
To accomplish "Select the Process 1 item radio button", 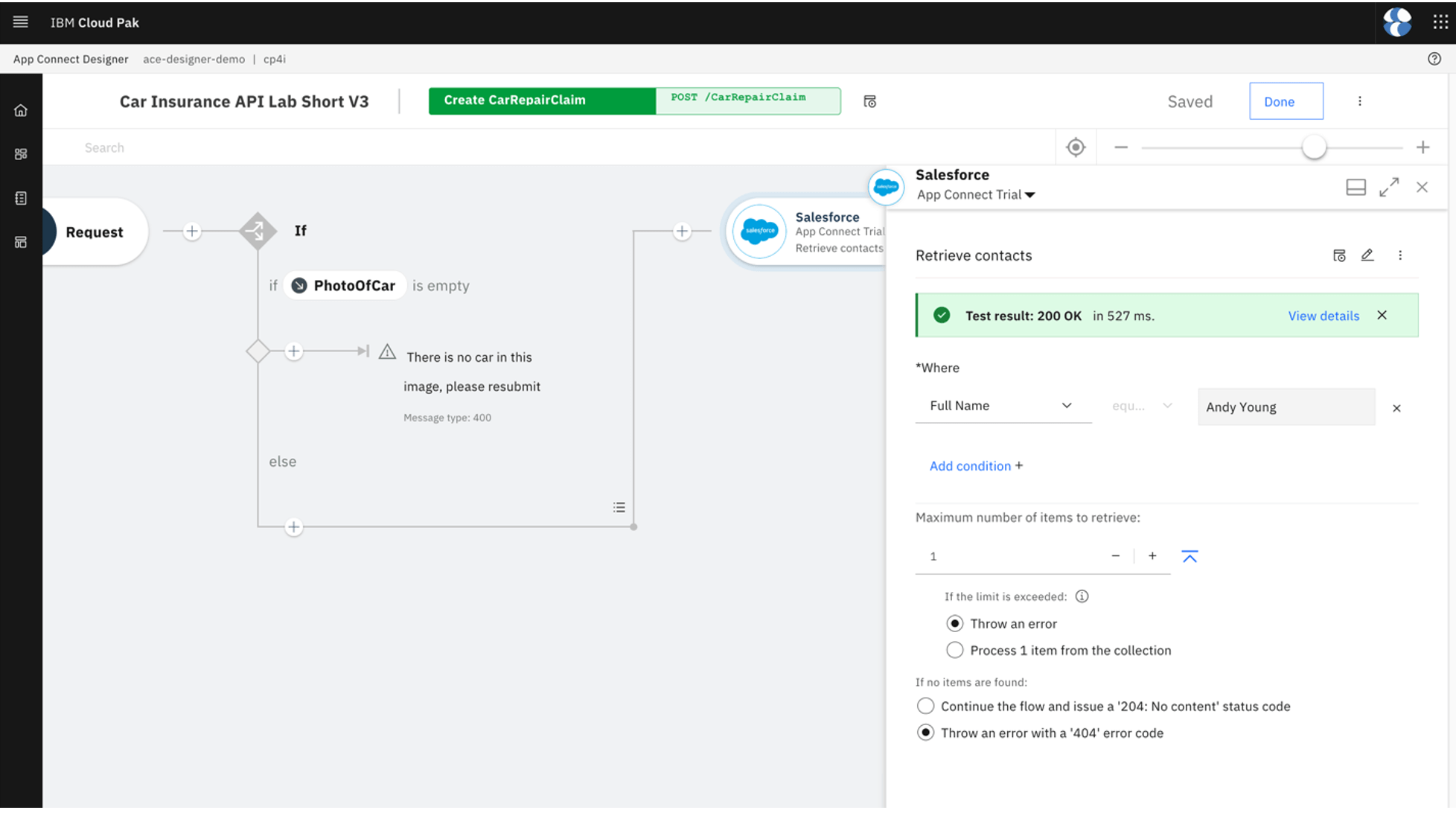I will point(955,650).
